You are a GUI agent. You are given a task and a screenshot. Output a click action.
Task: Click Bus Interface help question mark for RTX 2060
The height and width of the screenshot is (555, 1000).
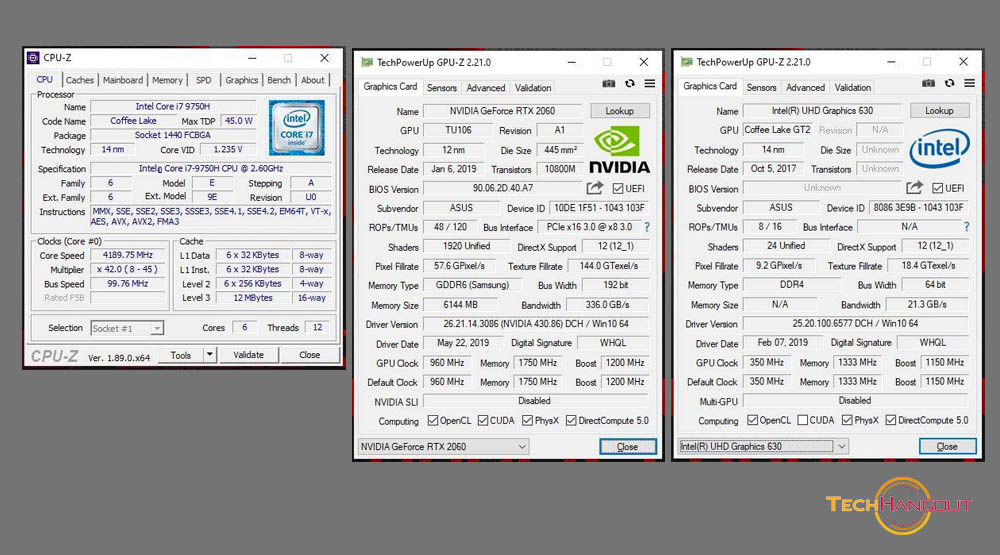(647, 226)
